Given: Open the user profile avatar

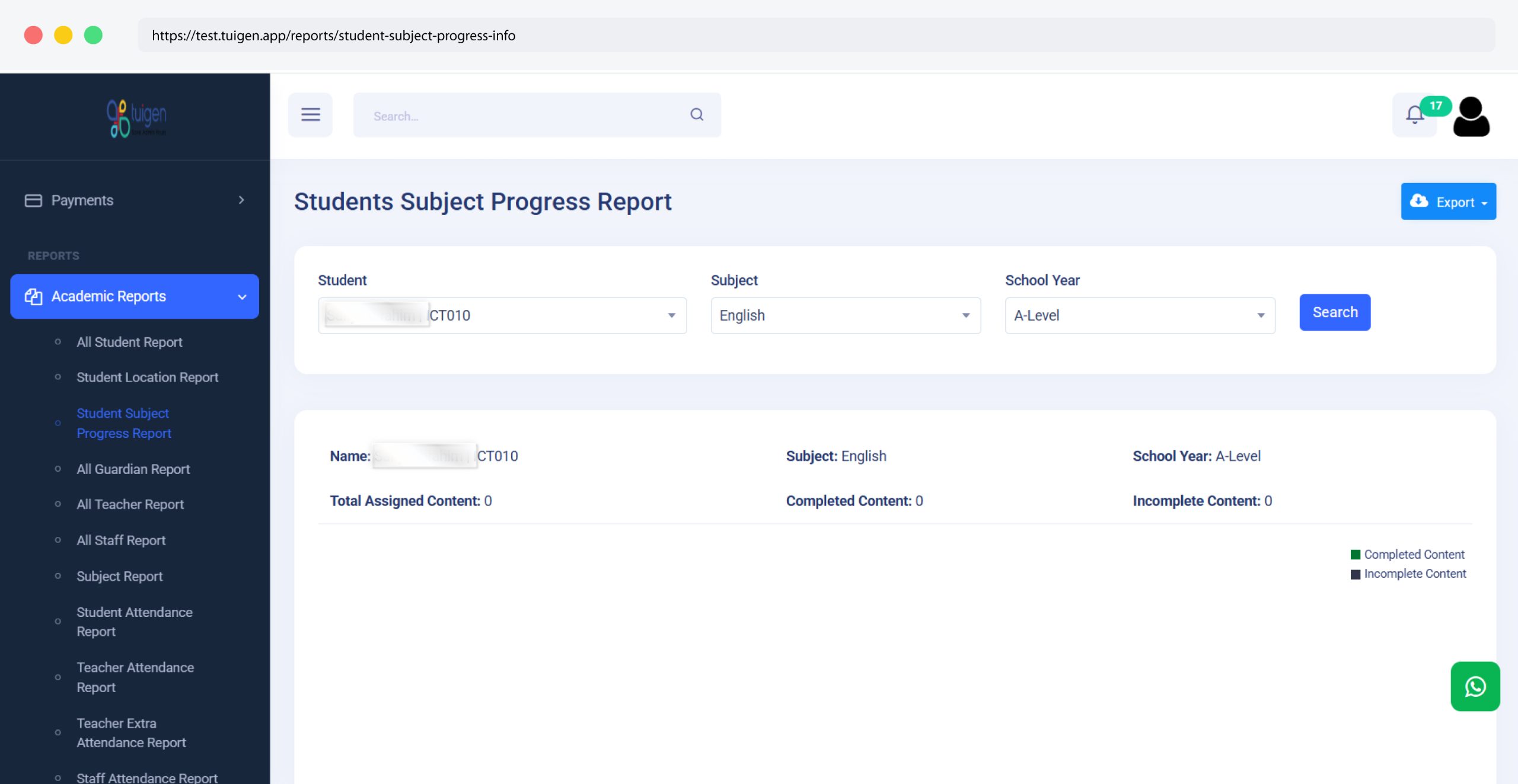Looking at the screenshot, I should pos(1471,117).
